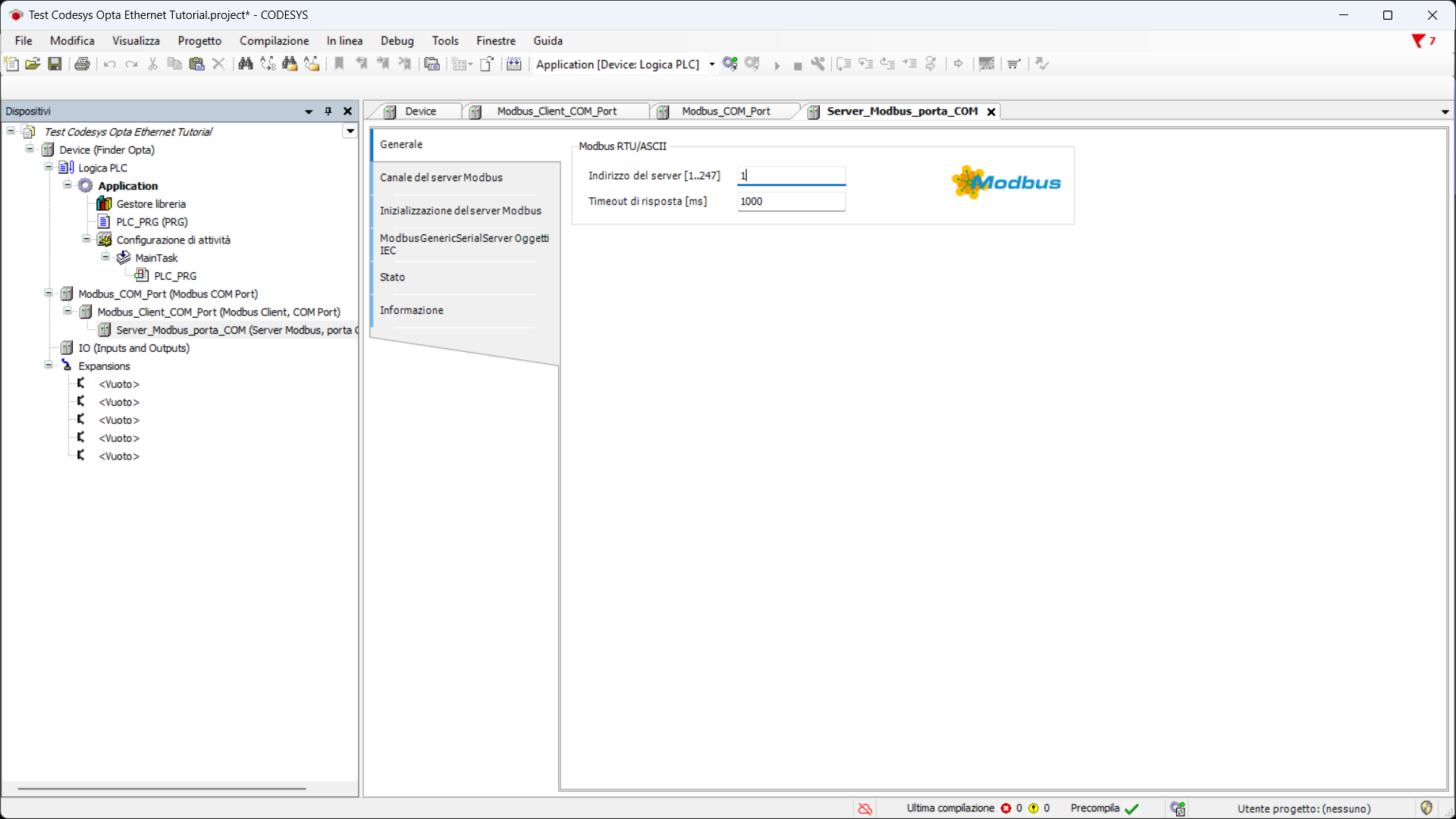This screenshot has height=819, width=1456.
Task: Click the Open project folder icon
Action: [33, 64]
